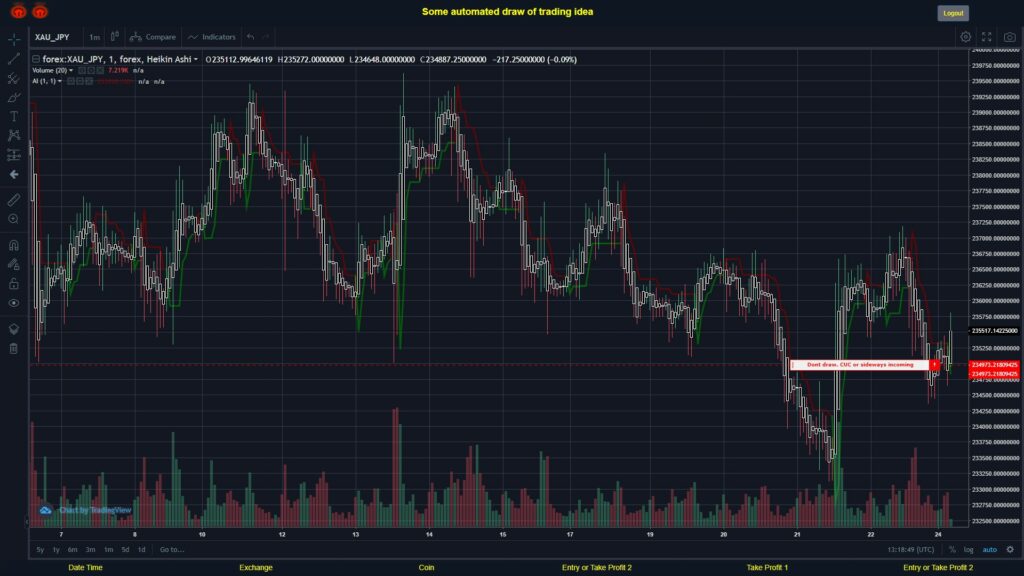Toggle lock all drawing tools
This screenshot has height=576, width=1024.
coord(14,283)
